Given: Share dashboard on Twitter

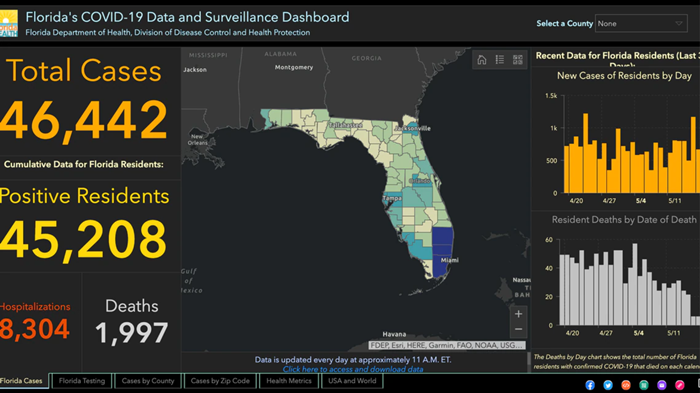Looking at the screenshot, I should (608, 385).
